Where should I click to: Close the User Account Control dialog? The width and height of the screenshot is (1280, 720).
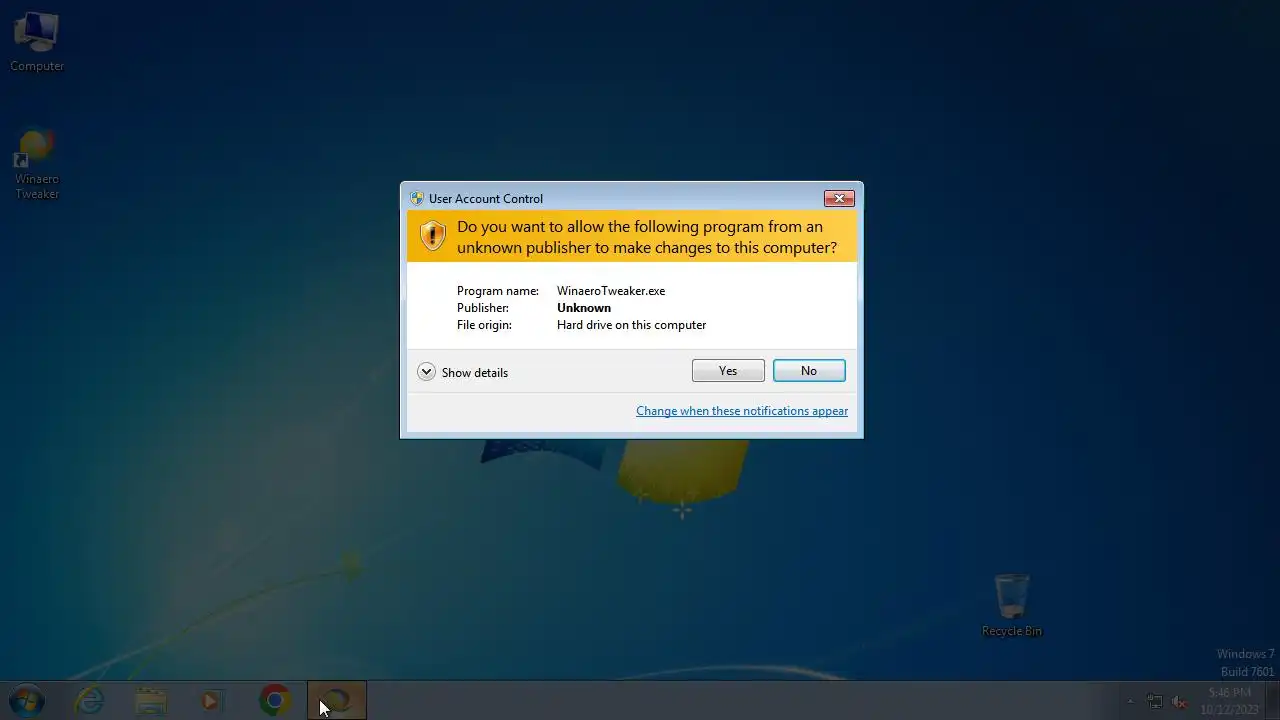[x=839, y=198]
